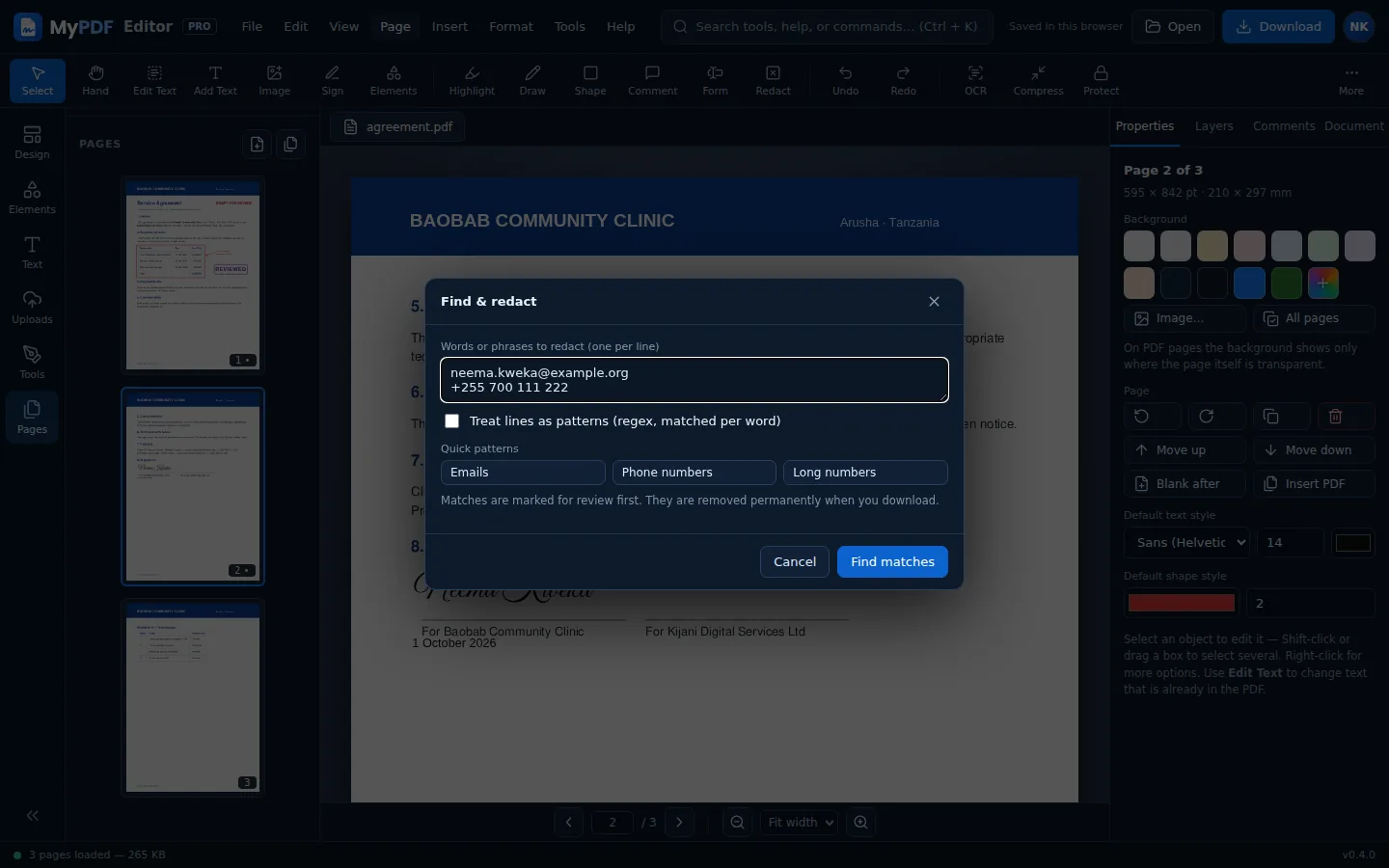This screenshot has width=1389, height=868.
Task: Run OCR from the toolbar
Action: tap(976, 80)
